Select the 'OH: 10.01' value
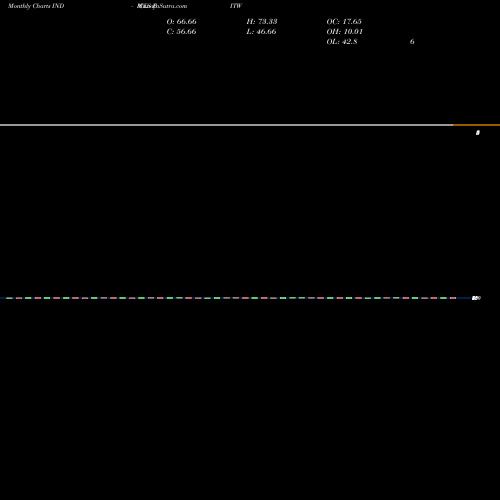The width and height of the screenshot is (500, 500). click(x=344, y=31)
